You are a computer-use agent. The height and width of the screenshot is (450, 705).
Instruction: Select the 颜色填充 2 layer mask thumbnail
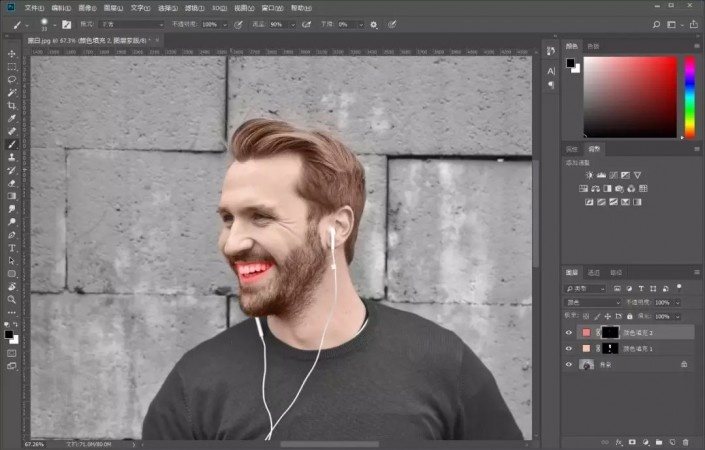[x=609, y=332]
